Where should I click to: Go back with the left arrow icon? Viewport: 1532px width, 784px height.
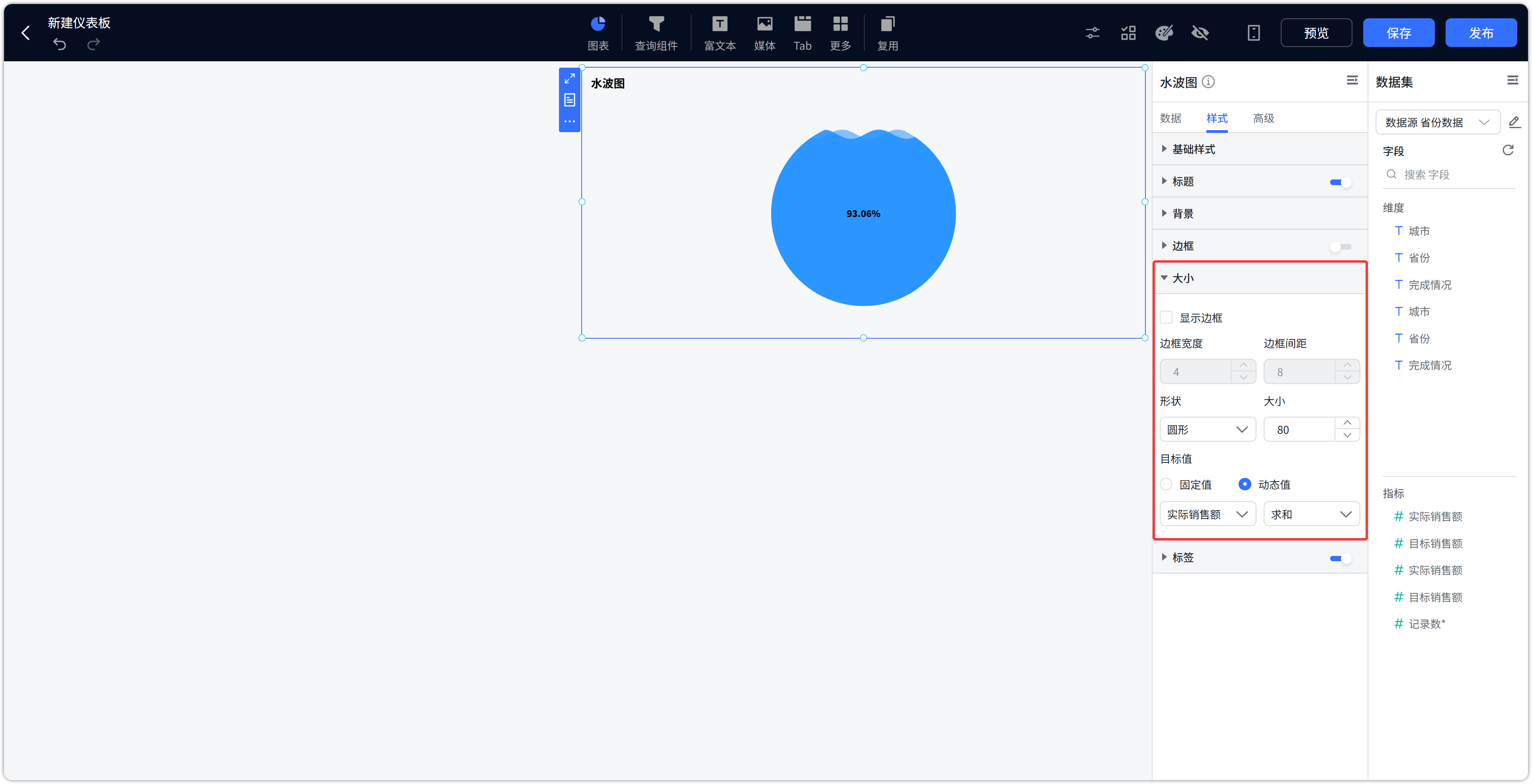pos(25,33)
